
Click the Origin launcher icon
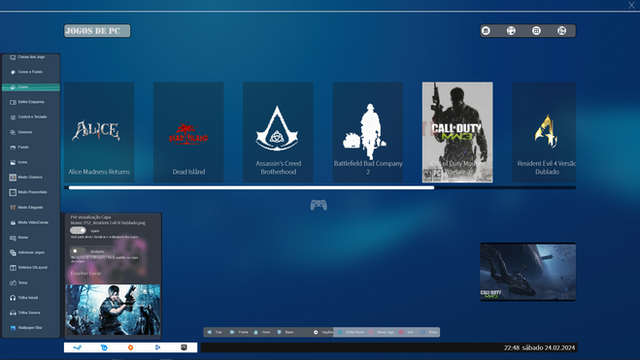131,347
